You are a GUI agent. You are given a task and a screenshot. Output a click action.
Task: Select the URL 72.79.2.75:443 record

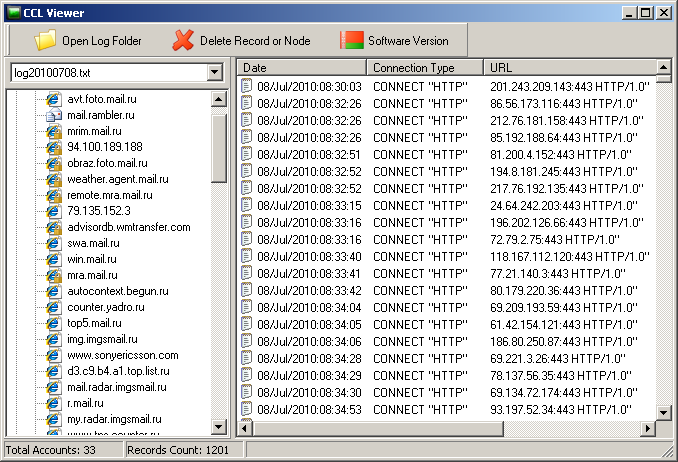coord(446,239)
